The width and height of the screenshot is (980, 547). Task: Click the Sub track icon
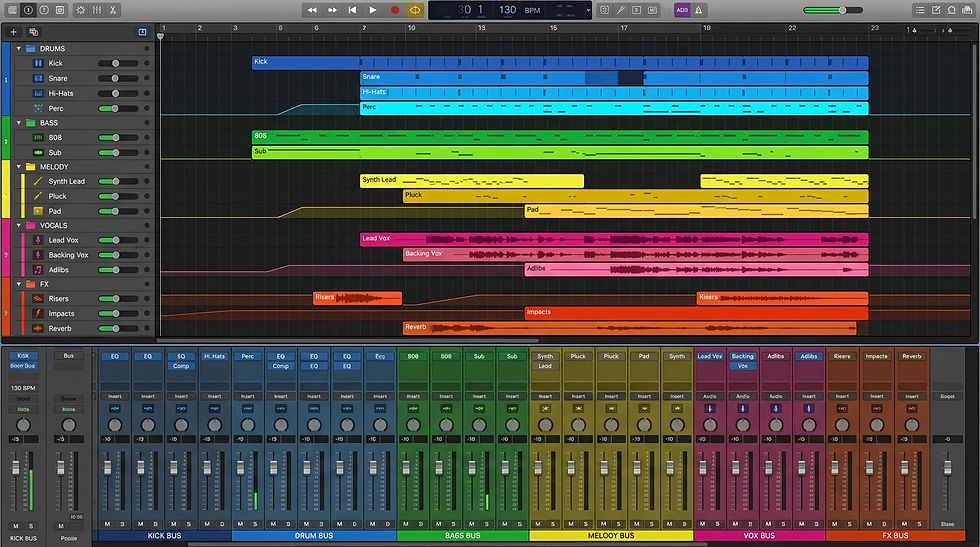click(x=38, y=153)
